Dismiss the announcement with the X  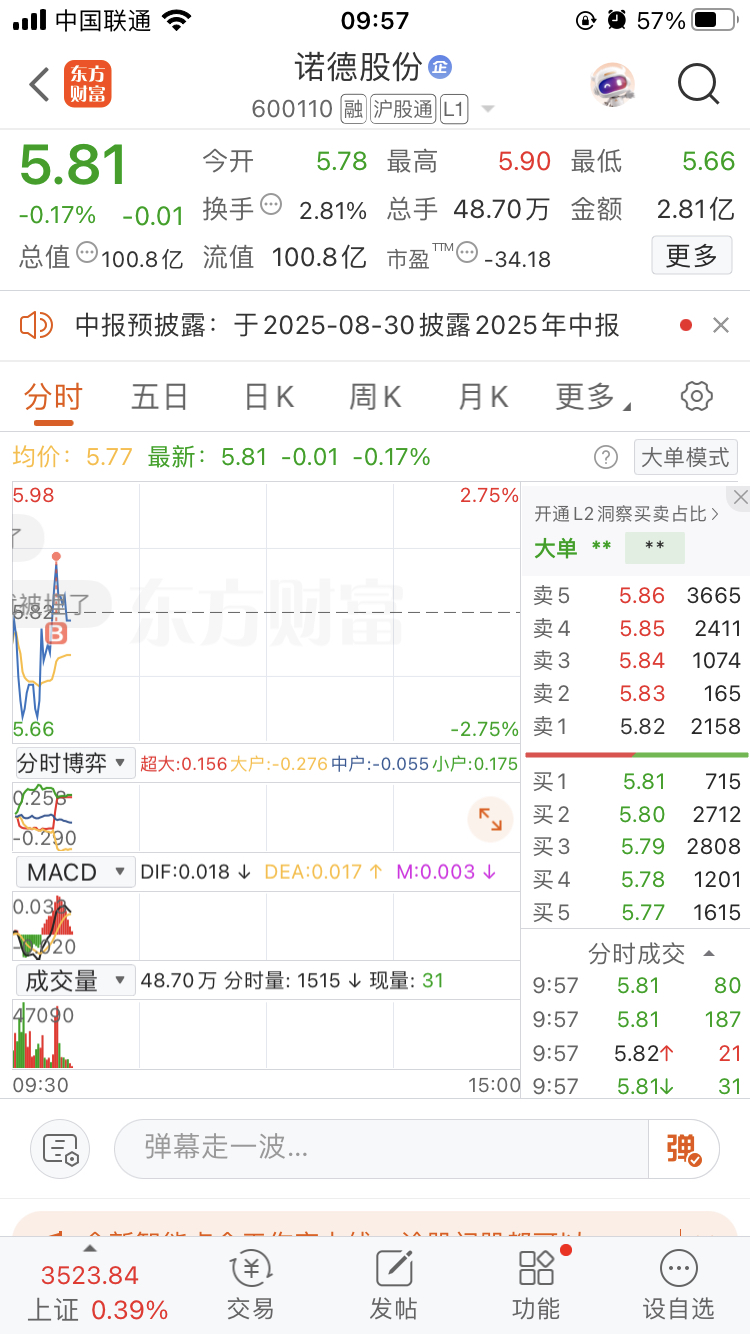point(721,325)
